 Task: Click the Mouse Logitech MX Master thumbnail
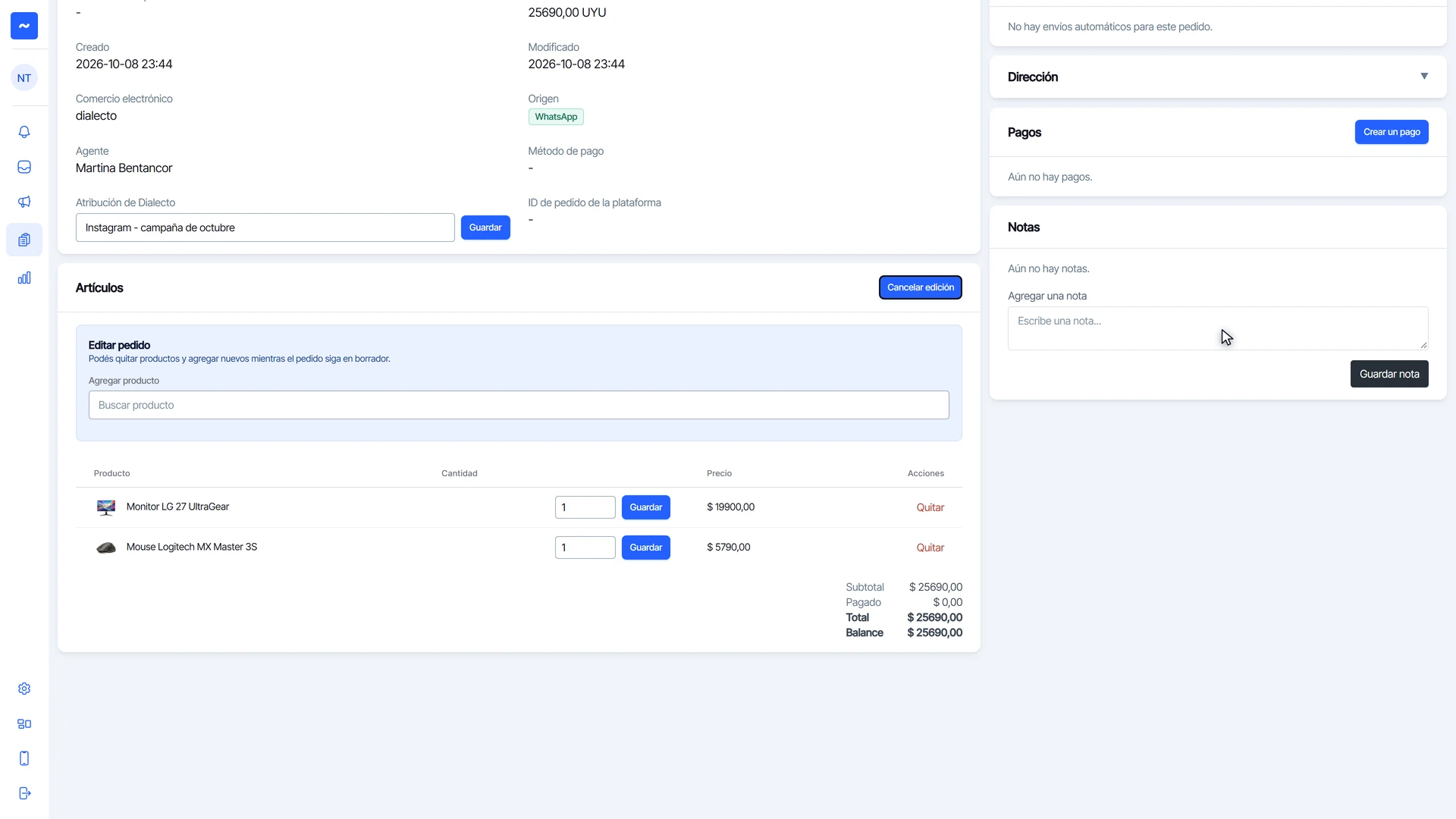pos(106,548)
